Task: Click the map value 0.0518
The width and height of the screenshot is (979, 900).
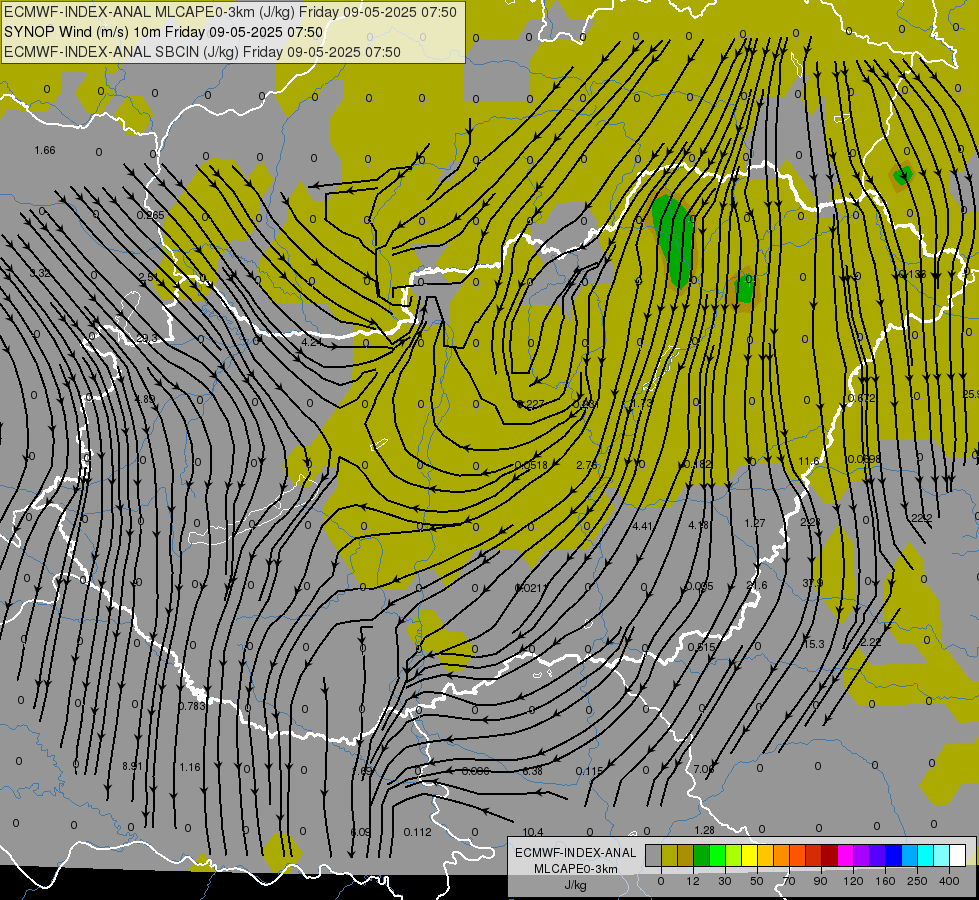Action: point(531,465)
